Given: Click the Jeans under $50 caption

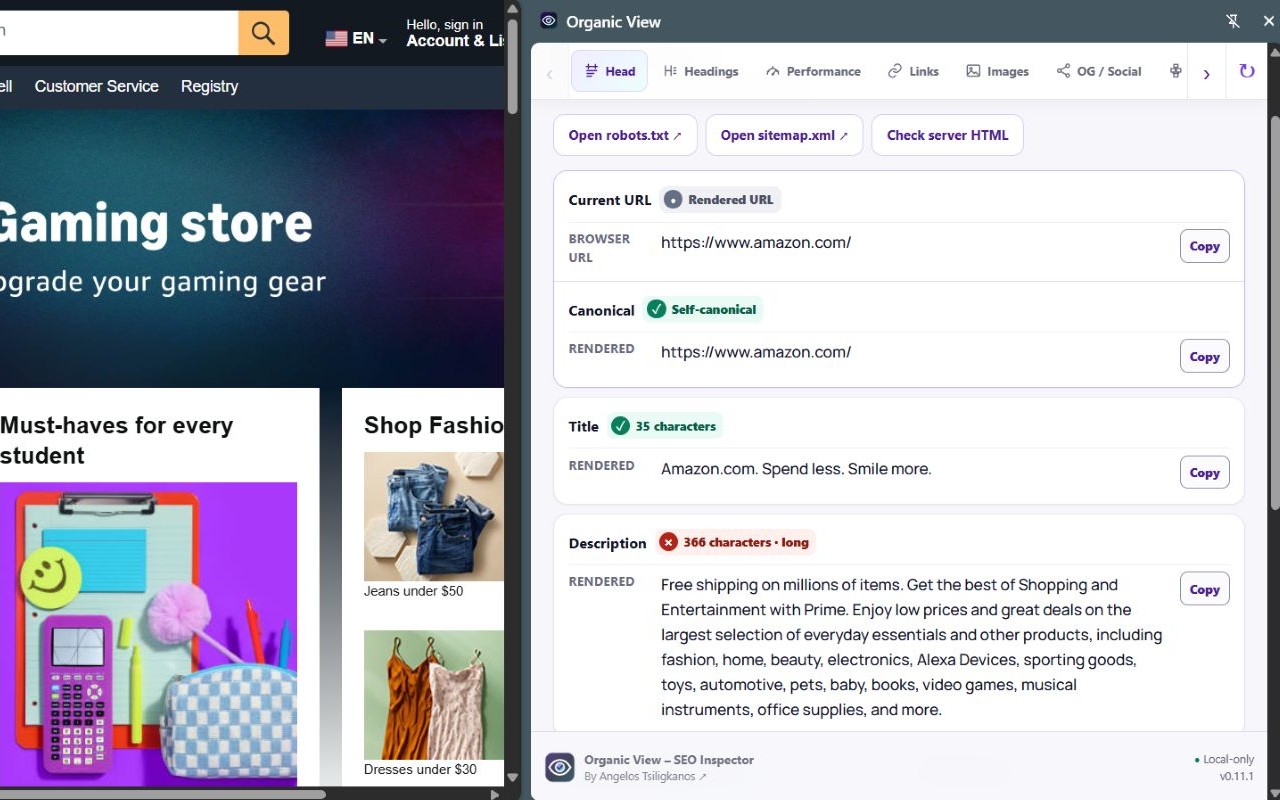Looking at the screenshot, I should pyautogui.click(x=414, y=591).
